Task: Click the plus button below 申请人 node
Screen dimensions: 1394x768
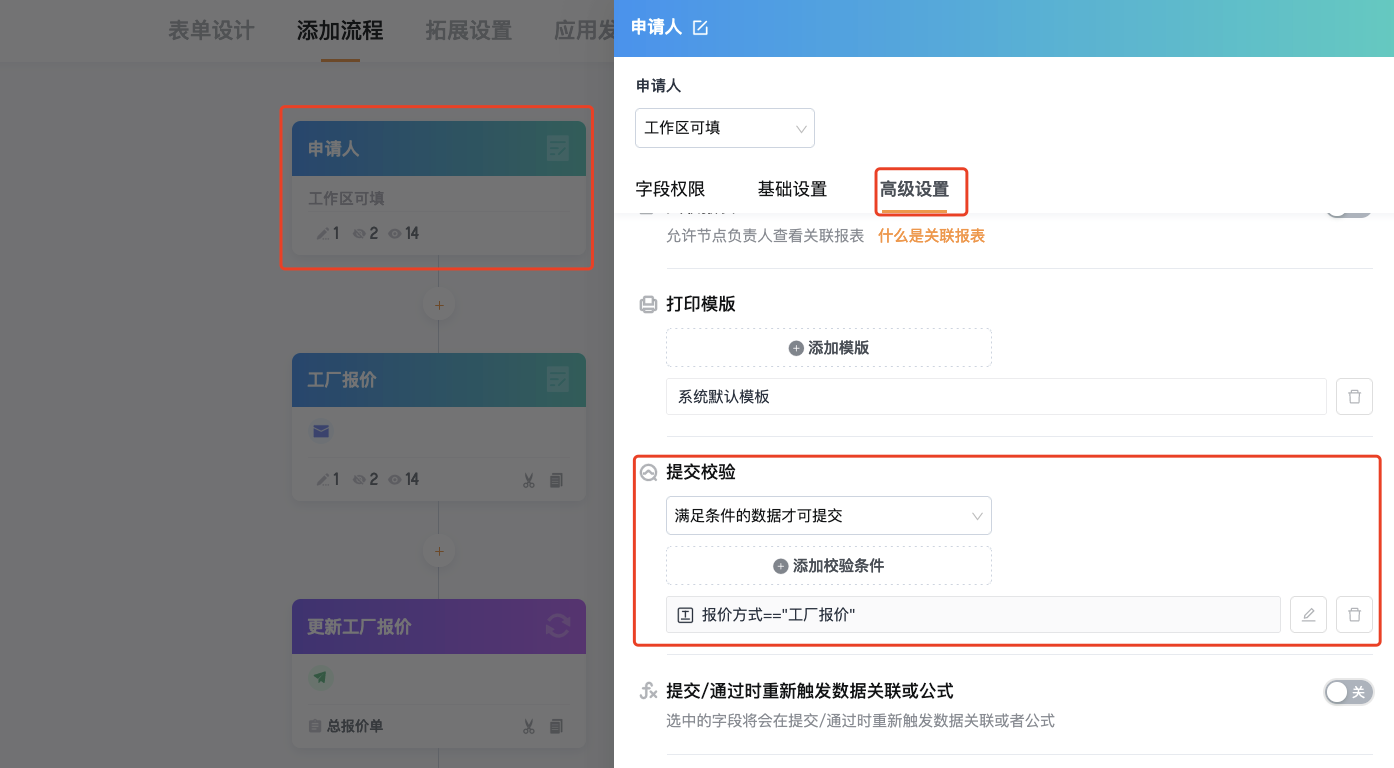Action: (438, 304)
